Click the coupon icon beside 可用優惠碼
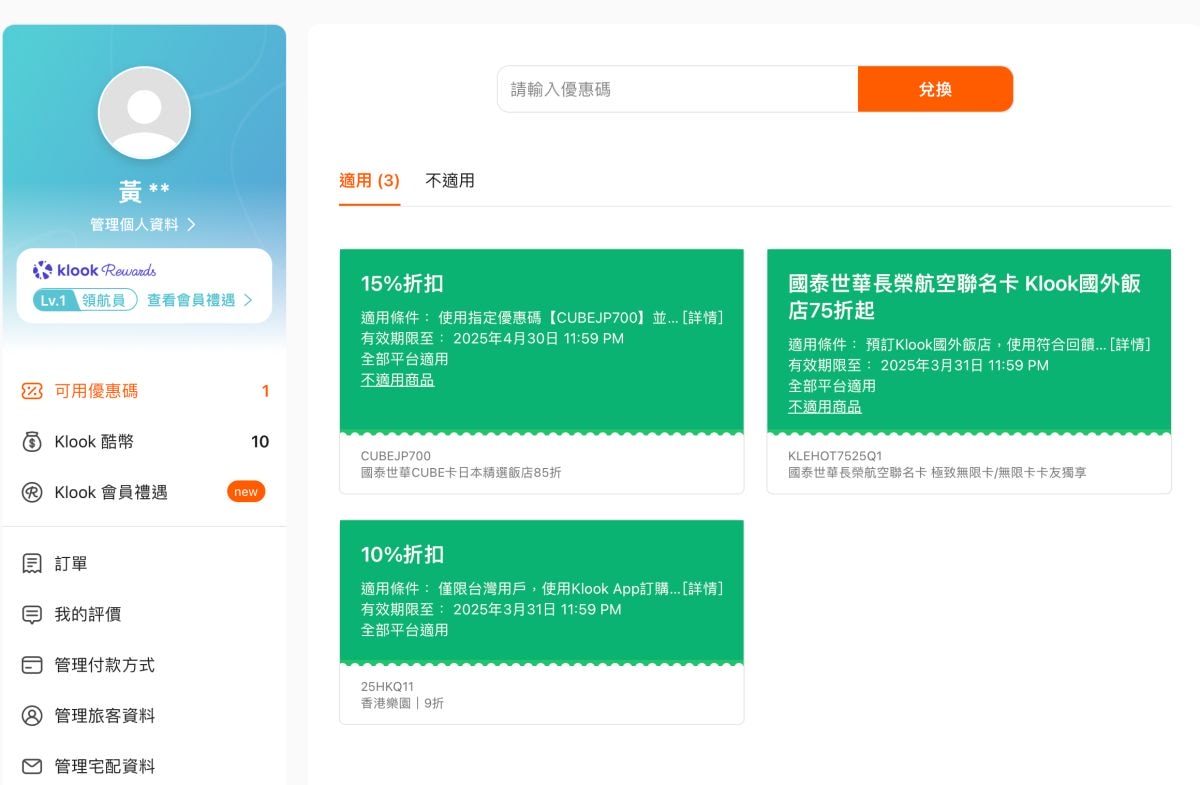 32,391
